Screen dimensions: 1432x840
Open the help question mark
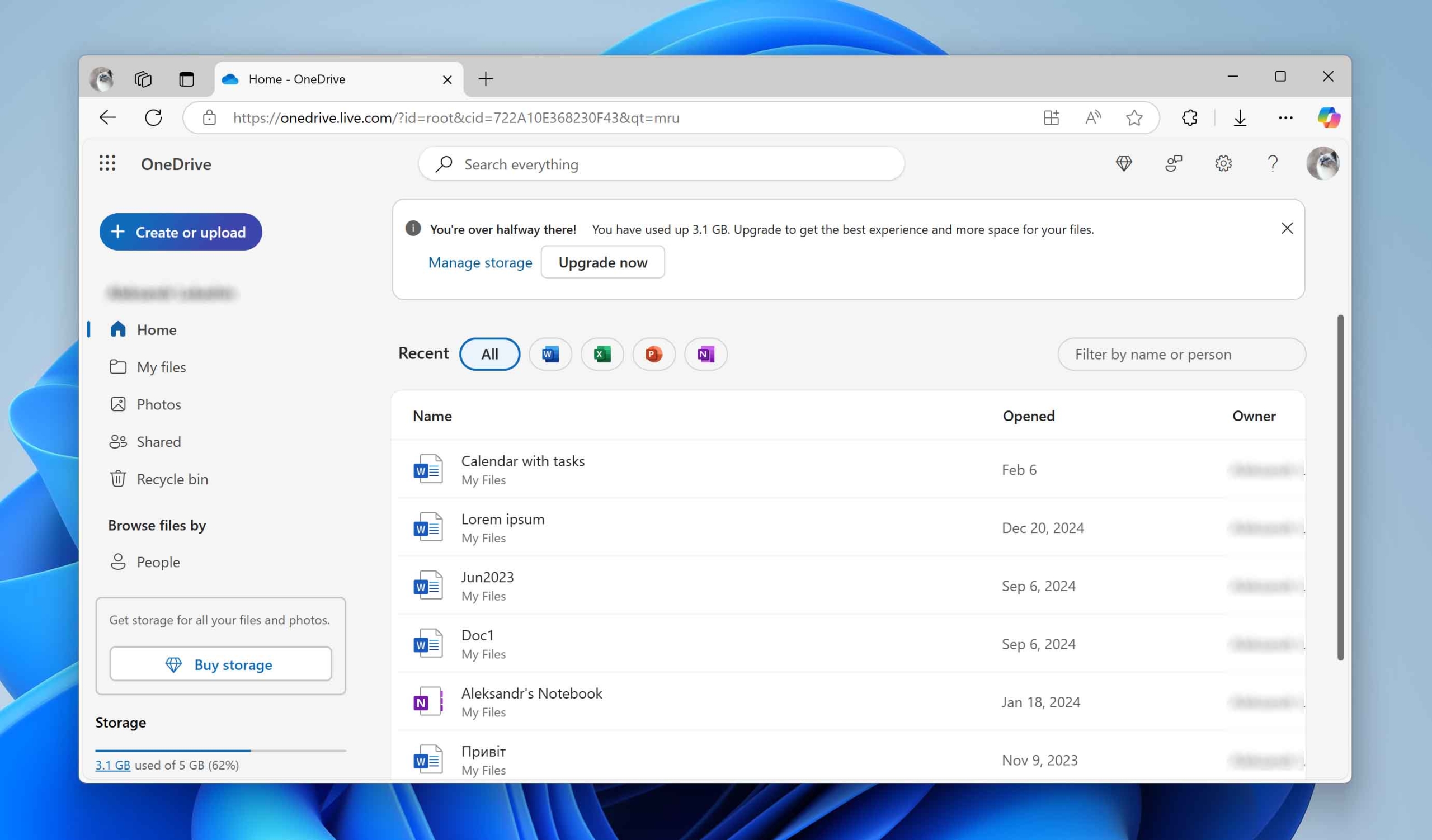(1273, 163)
